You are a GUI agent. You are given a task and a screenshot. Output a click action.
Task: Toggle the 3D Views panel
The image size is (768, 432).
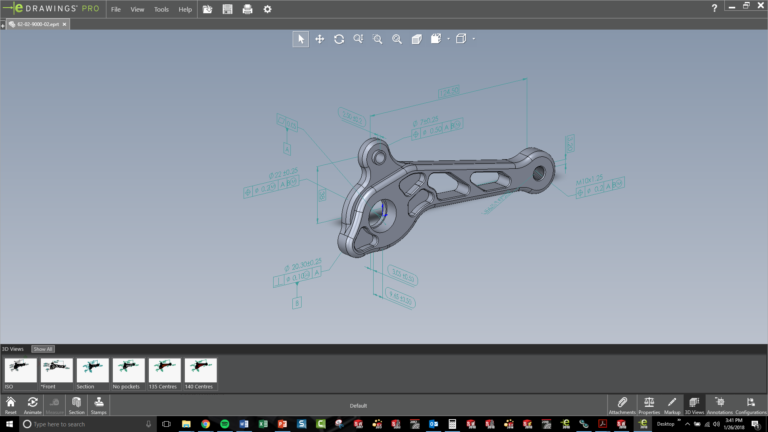click(694, 403)
